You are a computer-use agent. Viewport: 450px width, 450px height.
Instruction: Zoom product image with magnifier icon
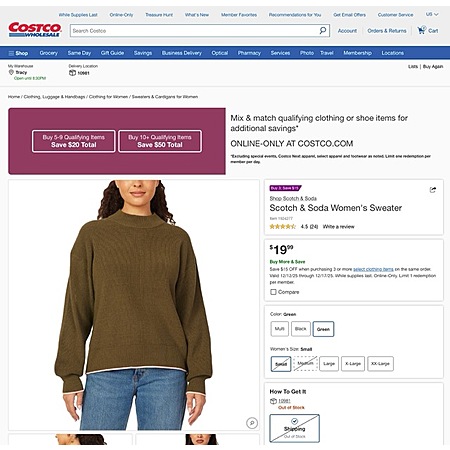(x=252, y=423)
